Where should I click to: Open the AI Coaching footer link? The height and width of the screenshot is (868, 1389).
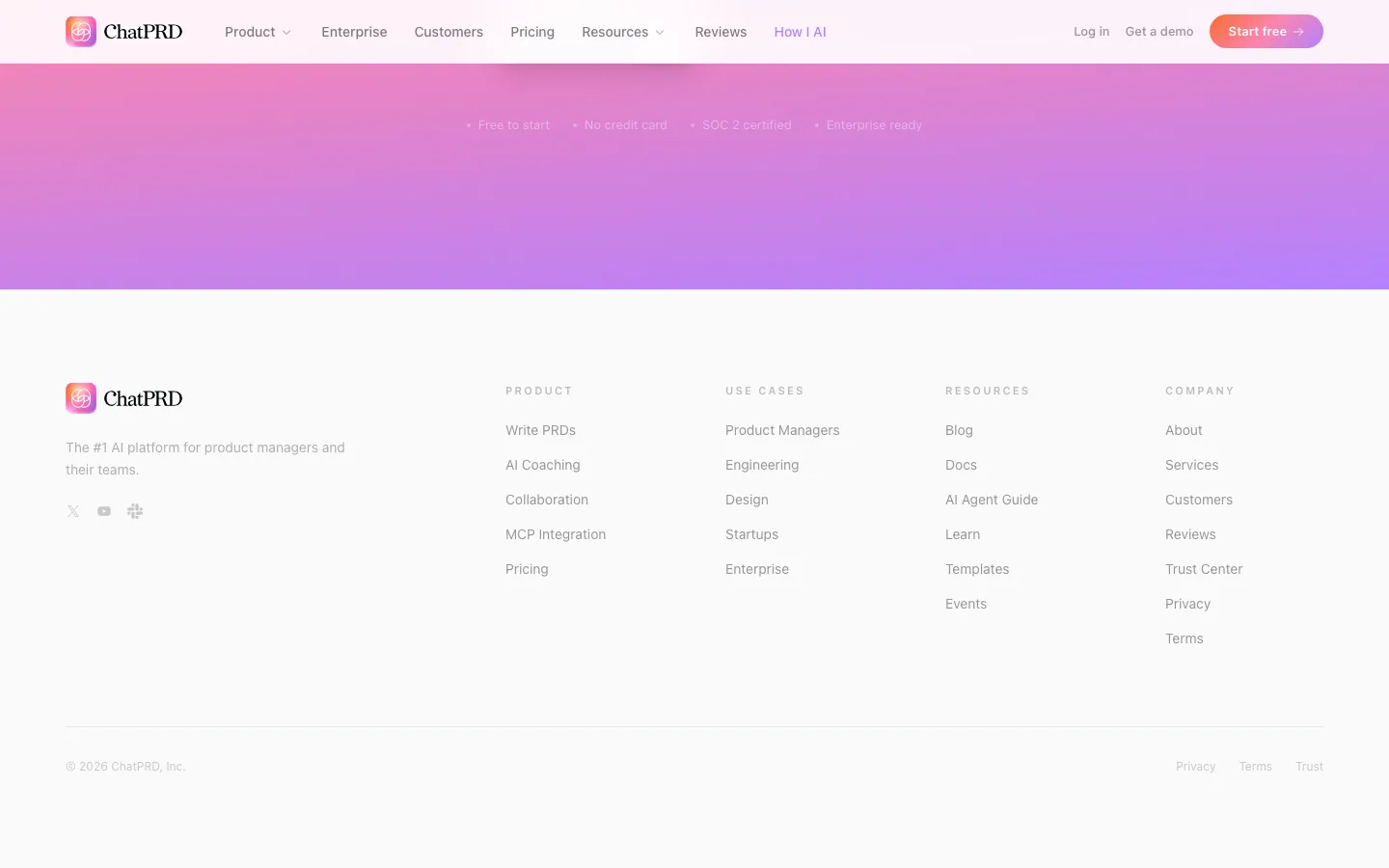(543, 465)
